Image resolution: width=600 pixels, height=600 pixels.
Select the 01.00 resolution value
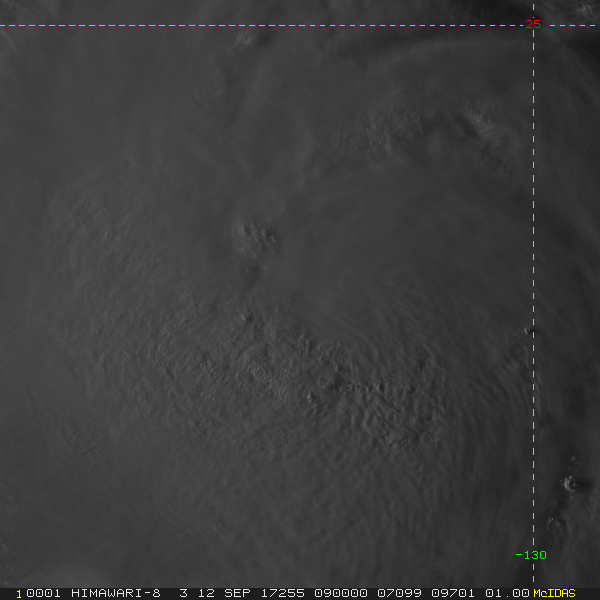pyautogui.click(x=507, y=593)
